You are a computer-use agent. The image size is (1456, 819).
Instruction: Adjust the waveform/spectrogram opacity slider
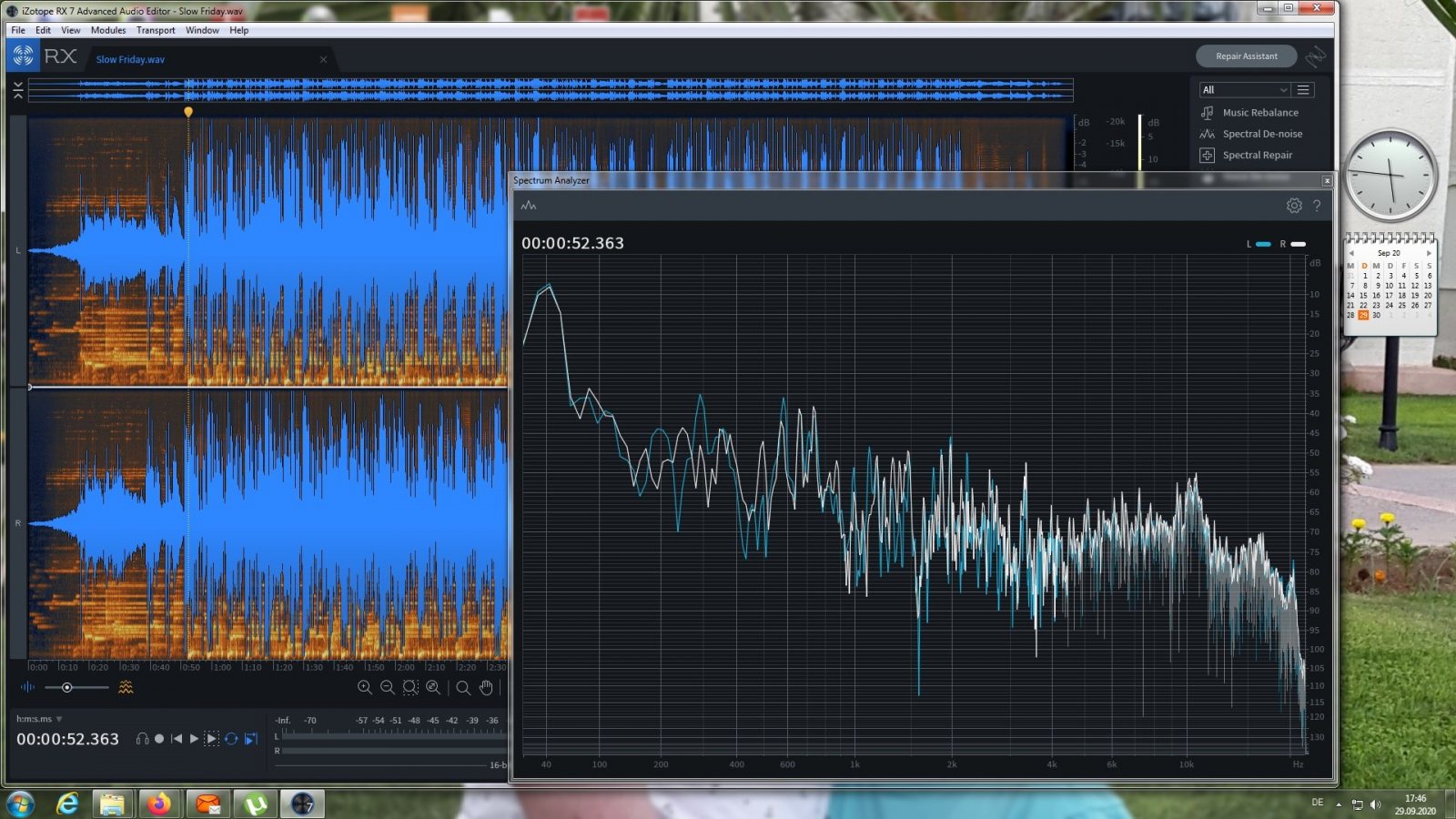tap(66, 687)
